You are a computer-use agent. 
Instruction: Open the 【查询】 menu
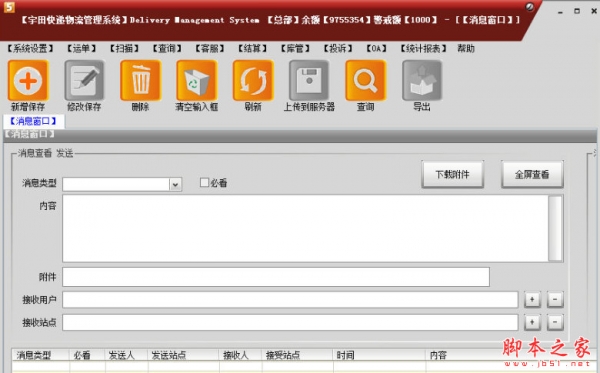coord(167,49)
